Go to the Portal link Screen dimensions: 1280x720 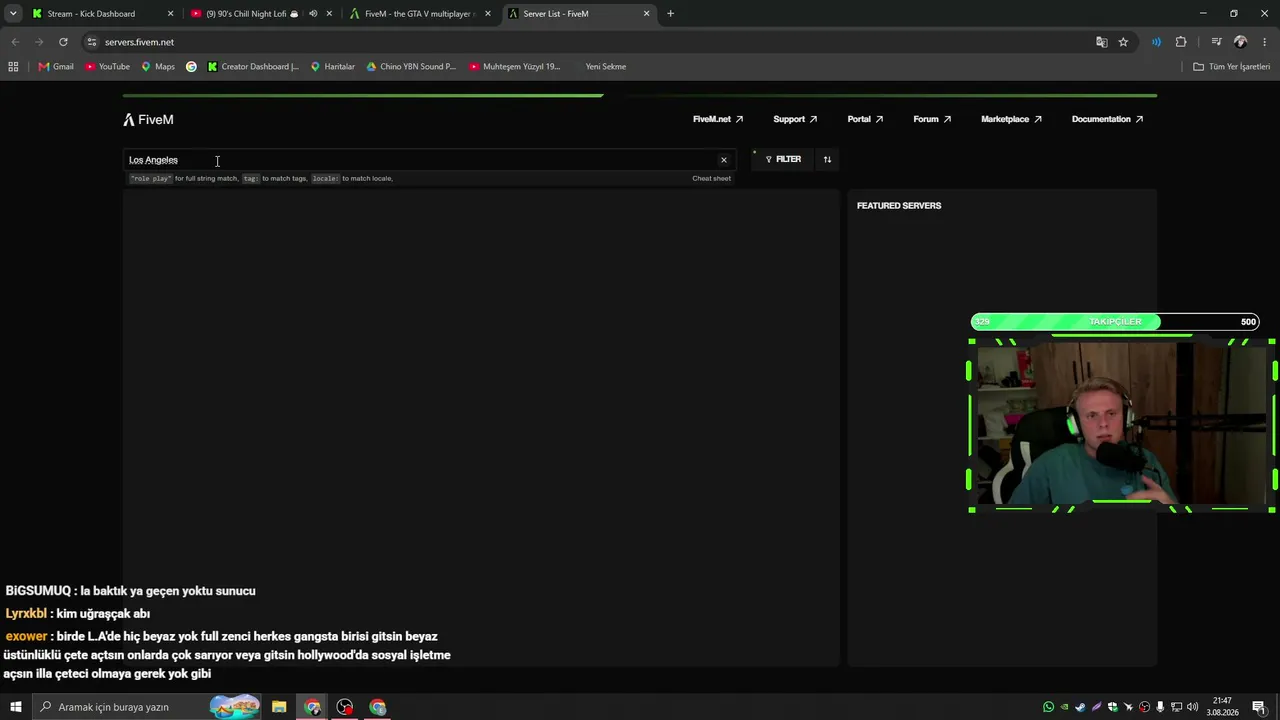pos(865,119)
